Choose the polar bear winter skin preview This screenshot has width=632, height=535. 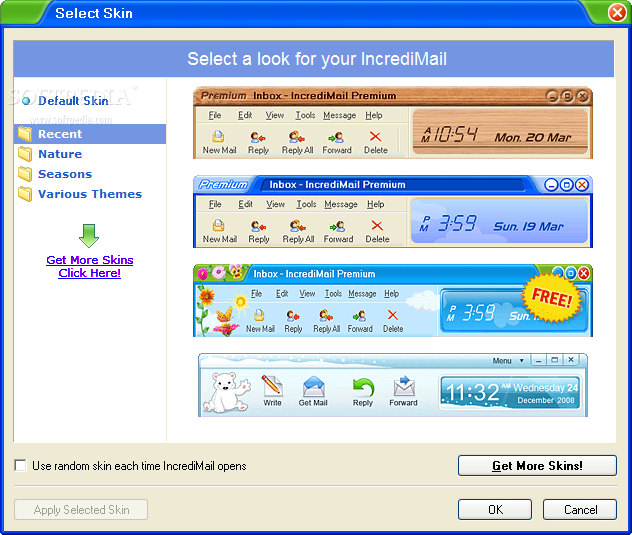pos(393,385)
